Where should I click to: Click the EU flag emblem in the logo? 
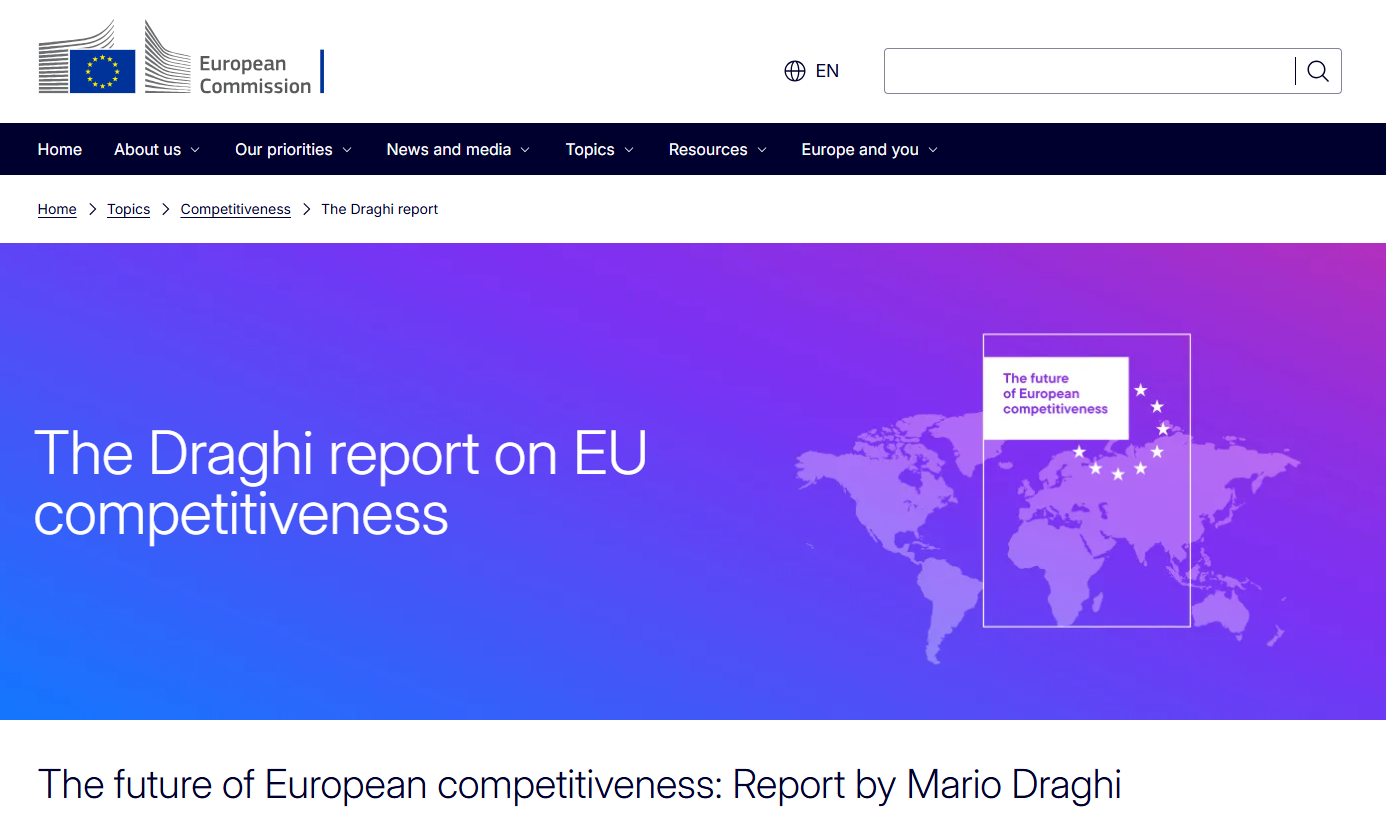[x=102, y=72]
